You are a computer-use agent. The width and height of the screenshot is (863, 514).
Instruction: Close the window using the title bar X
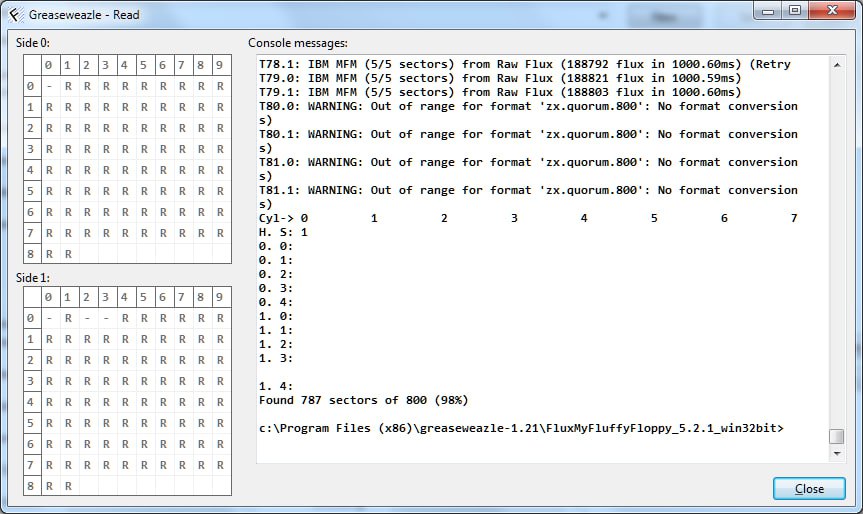(829, 11)
